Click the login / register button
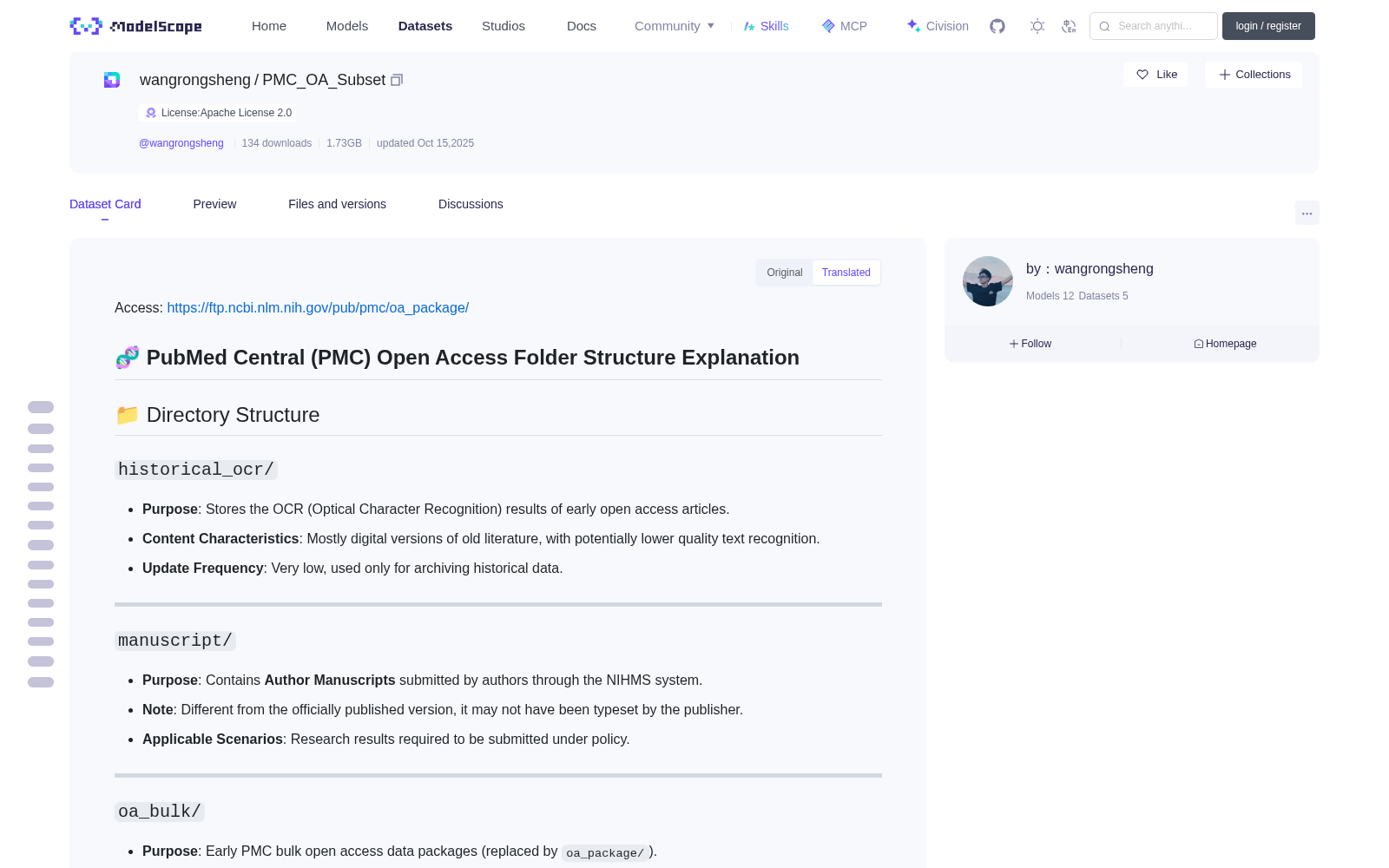 pyautogui.click(x=1268, y=26)
